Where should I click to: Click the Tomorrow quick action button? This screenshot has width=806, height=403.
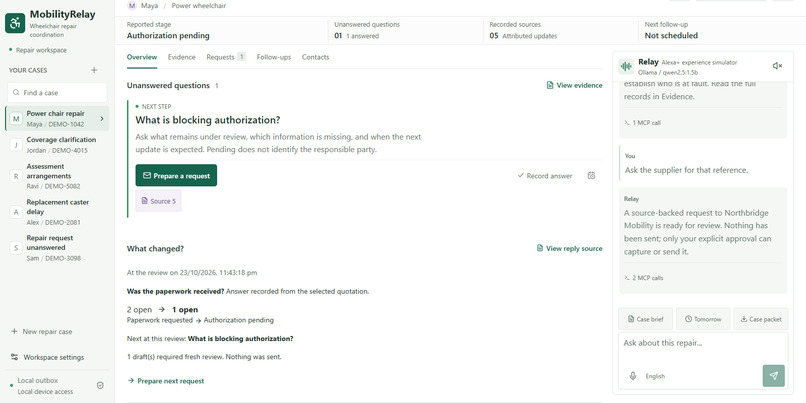click(703, 319)
